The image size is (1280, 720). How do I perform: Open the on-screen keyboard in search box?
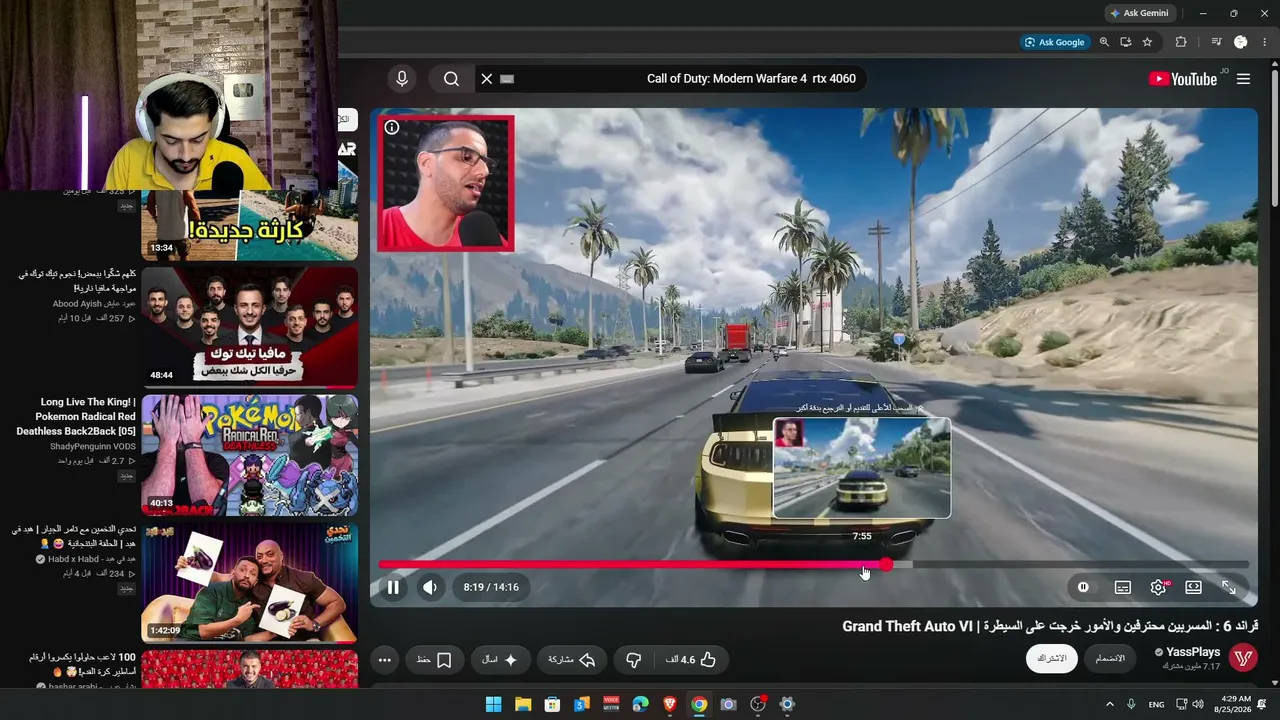pos(506,79)
